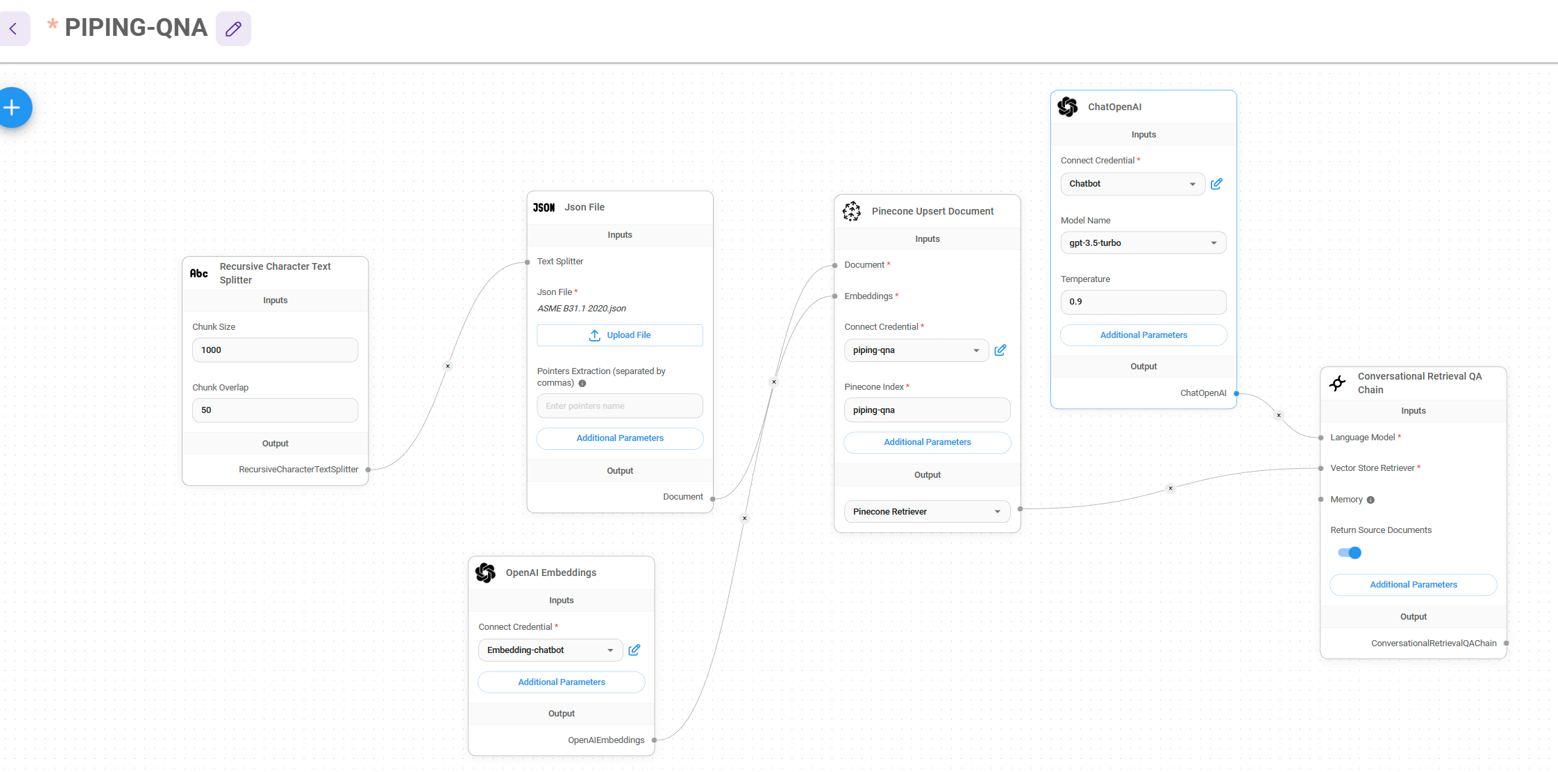The height and width of the screenshot is (772, 1558).
Task: Click the Chunk Overlap field showing 50
Action: (x=275, y=411)
